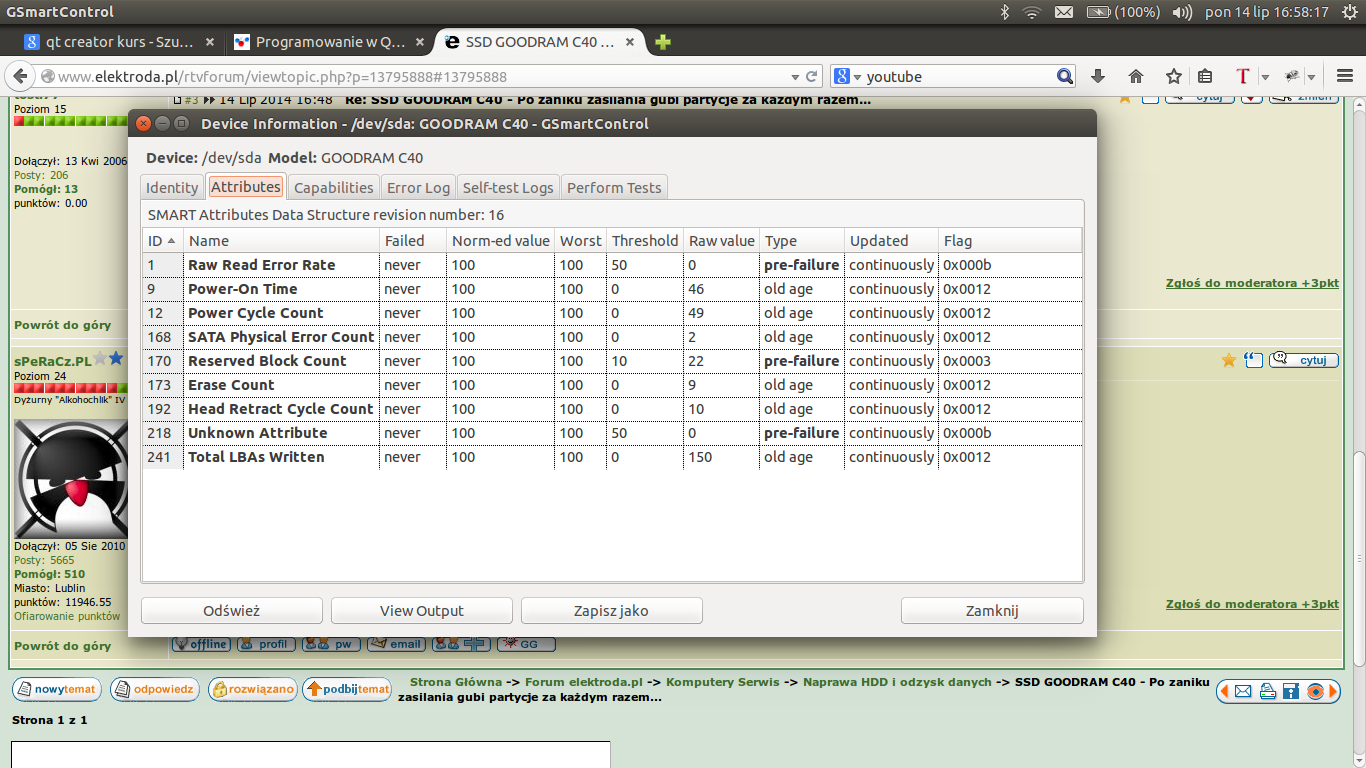Open the battery status indicator
Screen dimensions: 1366x768
tap(1123, 12)
